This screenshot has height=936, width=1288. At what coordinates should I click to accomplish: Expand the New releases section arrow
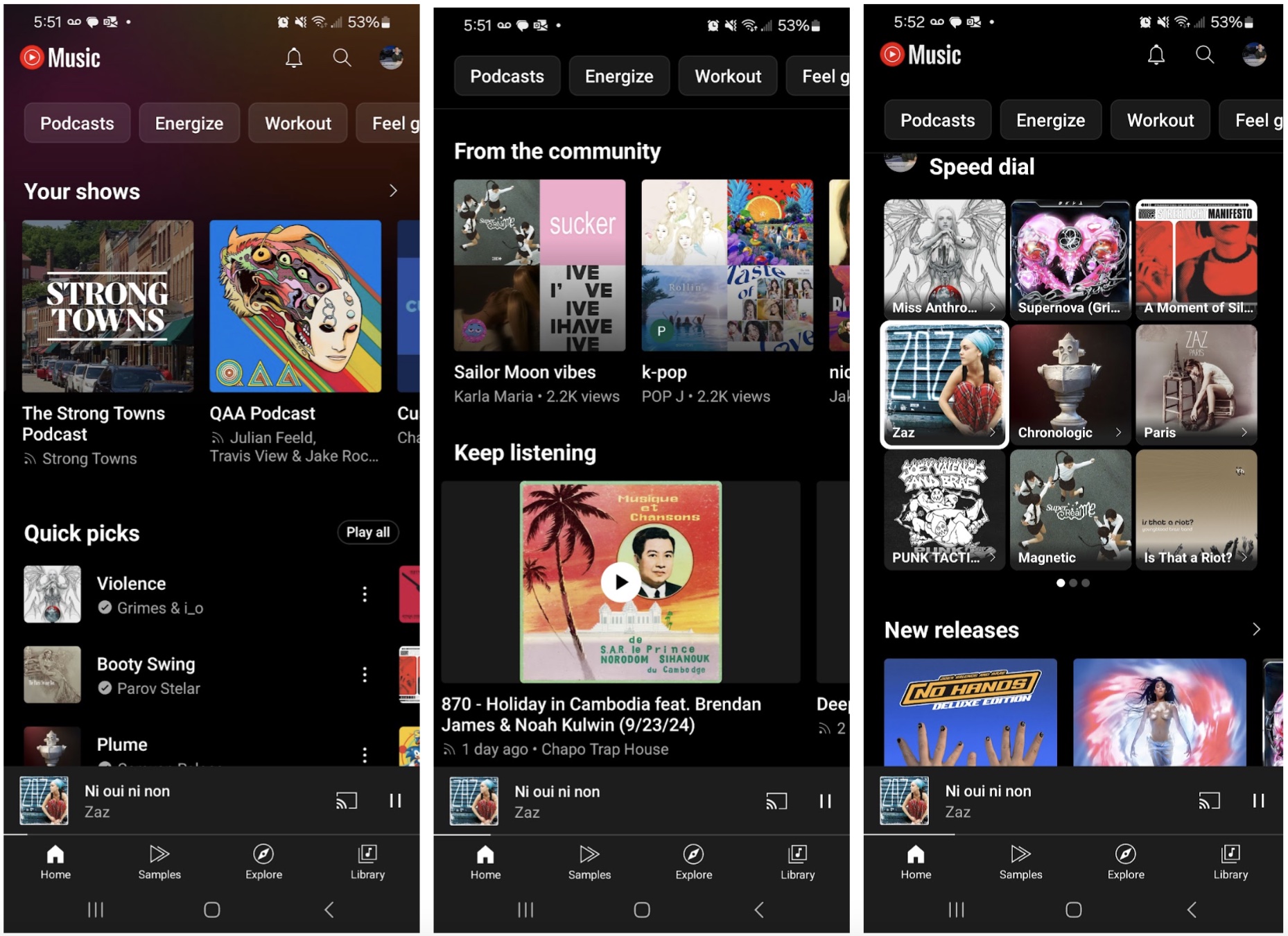[x=1256, y=630]
